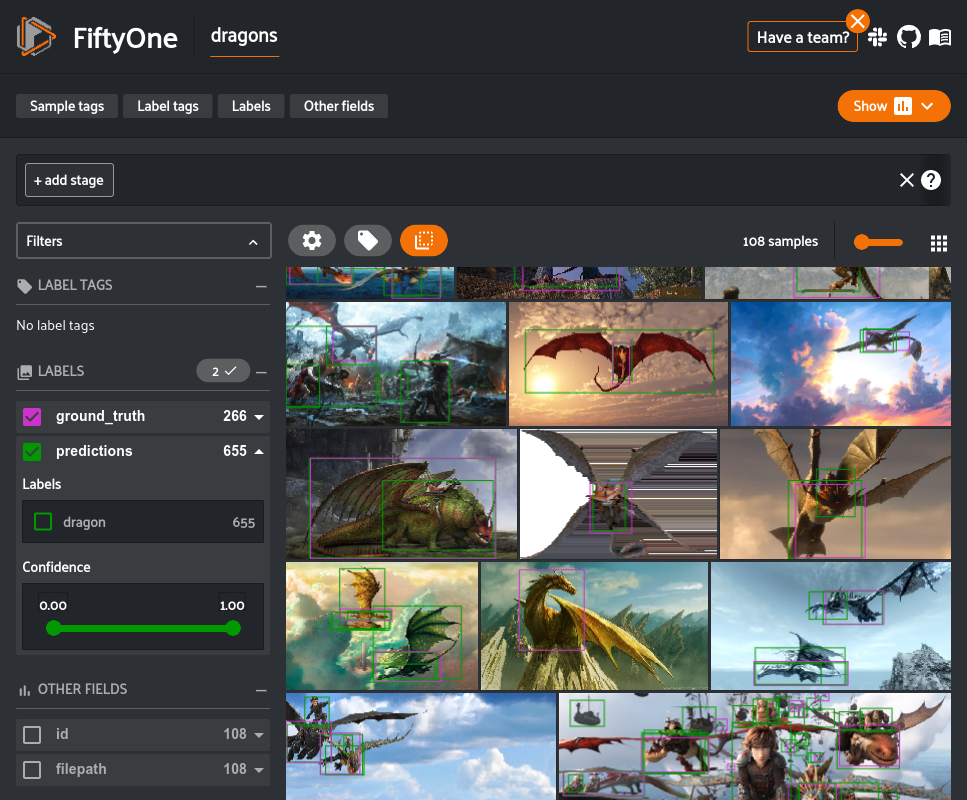Expand ground_truth filter arrow
The height and width of the screenshot is (800, 967).
click(259, 418)
